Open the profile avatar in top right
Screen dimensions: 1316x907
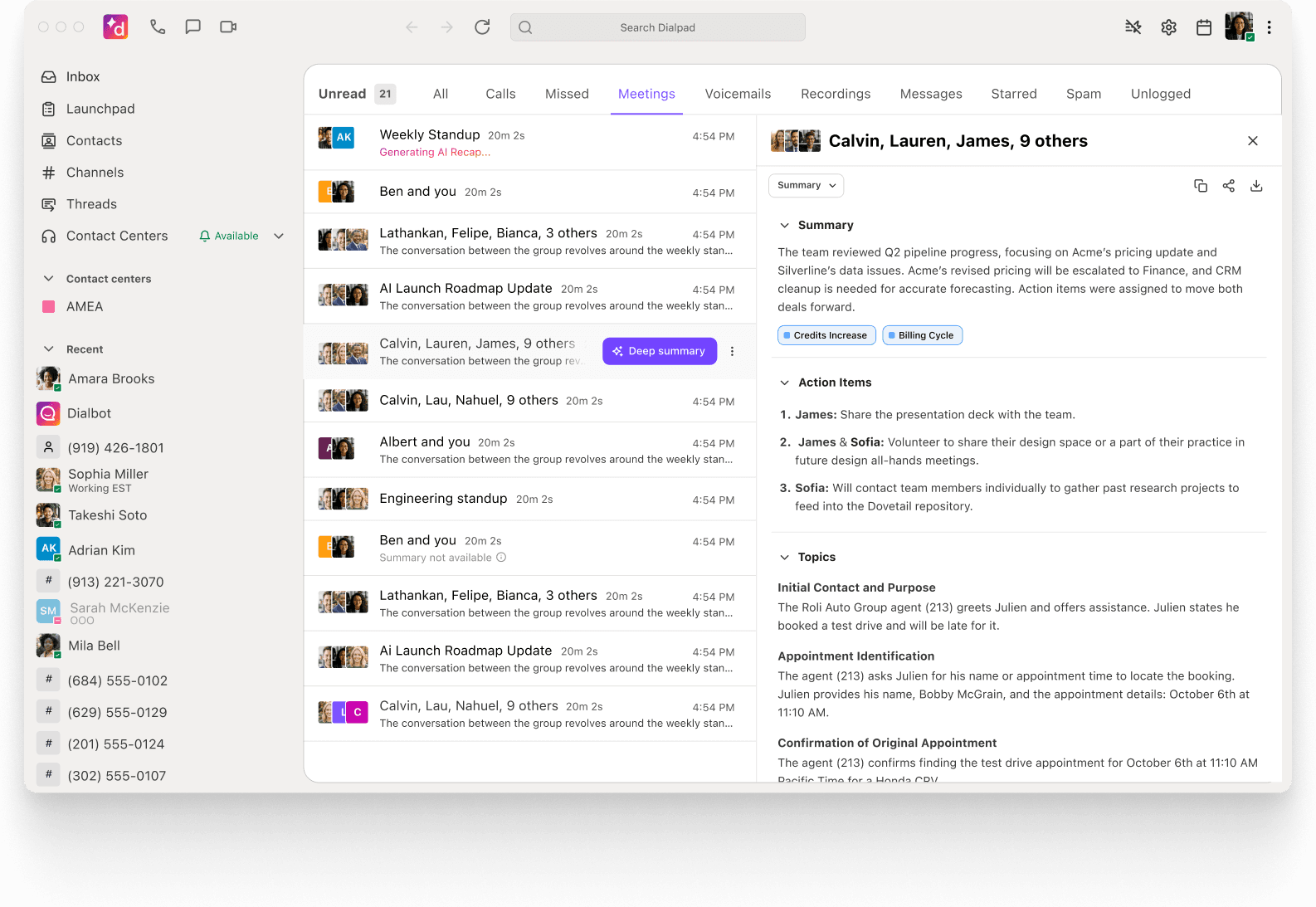[1239, 27]
